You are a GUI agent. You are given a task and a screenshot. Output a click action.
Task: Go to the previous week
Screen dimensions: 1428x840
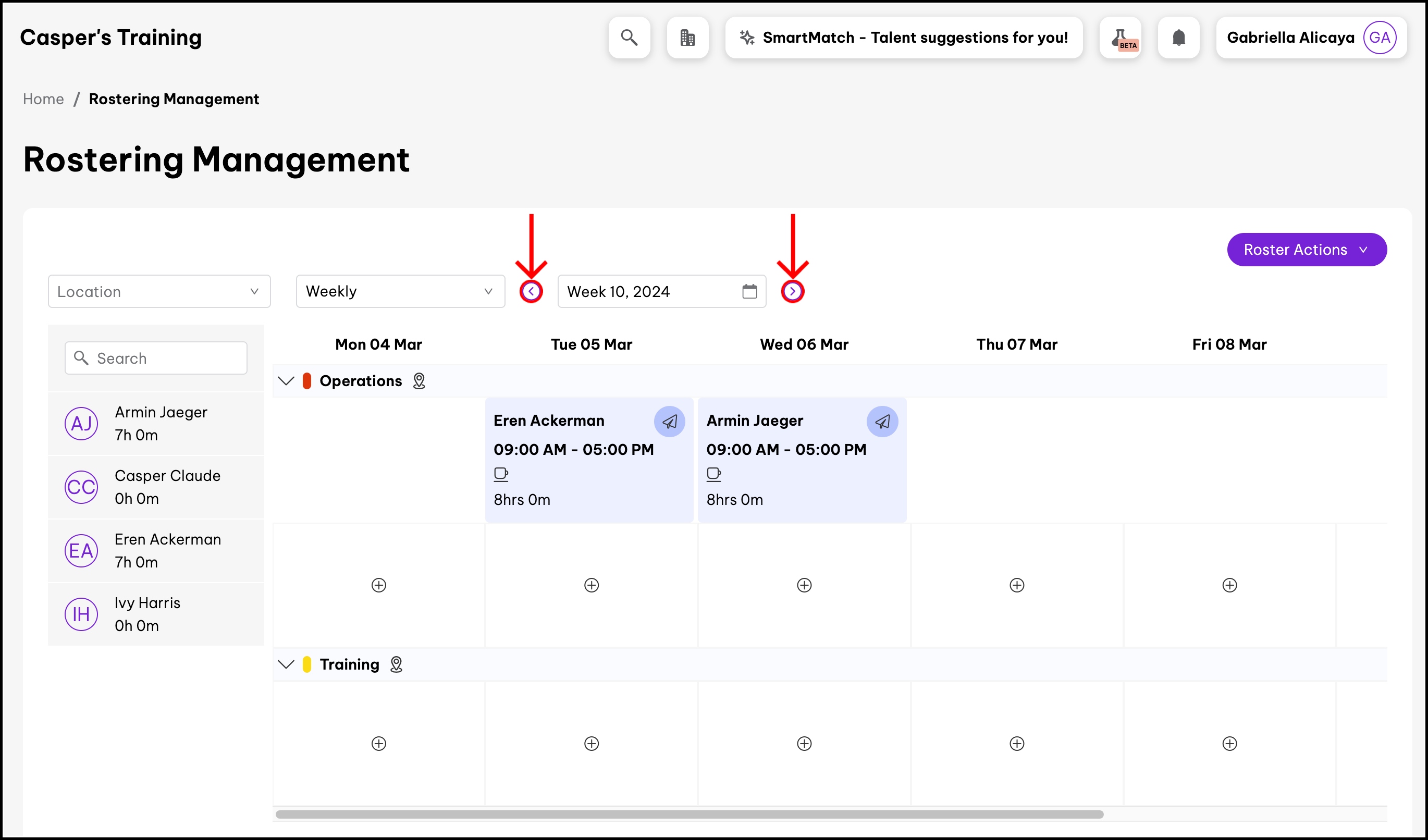tap(531, 291)
